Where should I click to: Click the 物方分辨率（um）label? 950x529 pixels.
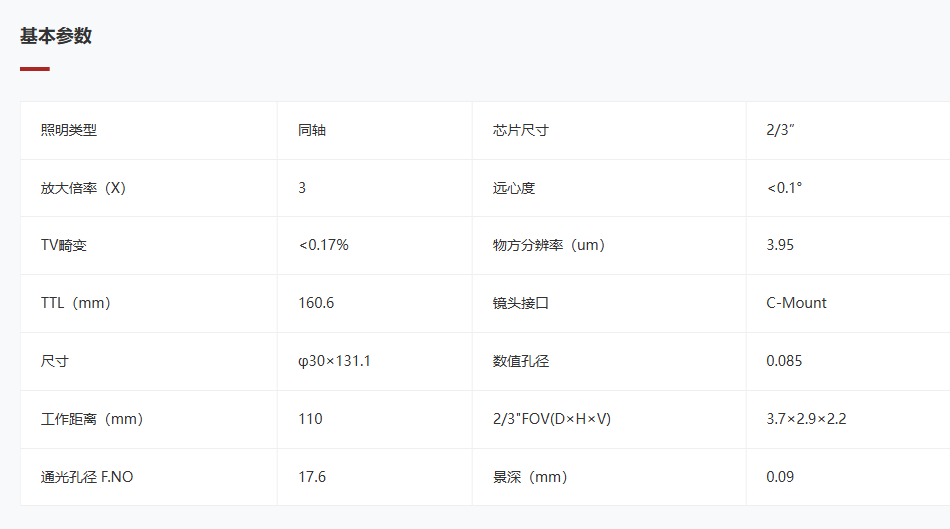point(549,245)
